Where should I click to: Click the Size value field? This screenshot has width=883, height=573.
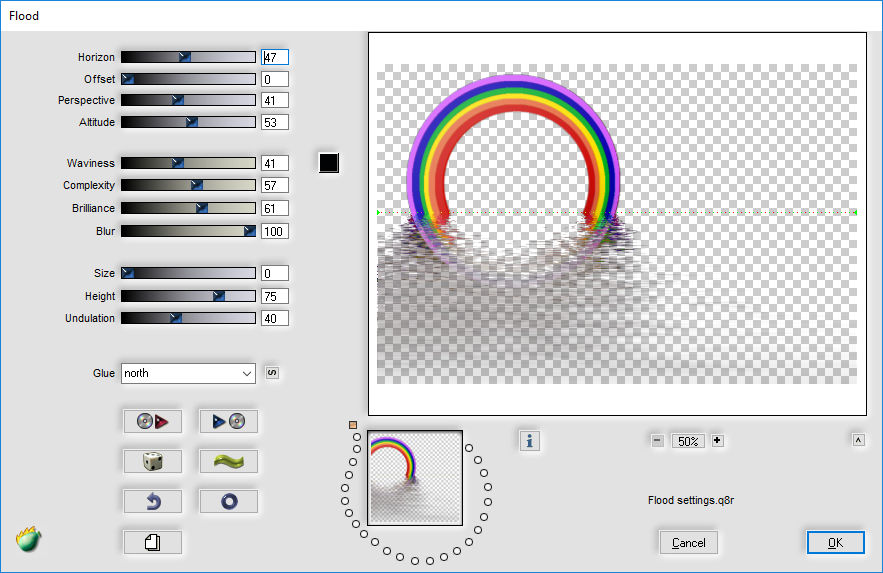click(275, 273)
